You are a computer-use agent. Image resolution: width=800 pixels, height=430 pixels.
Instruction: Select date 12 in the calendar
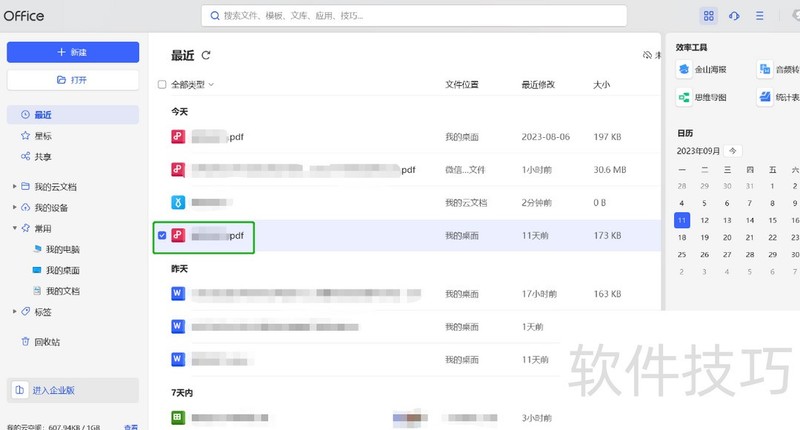tap(705, 220)
